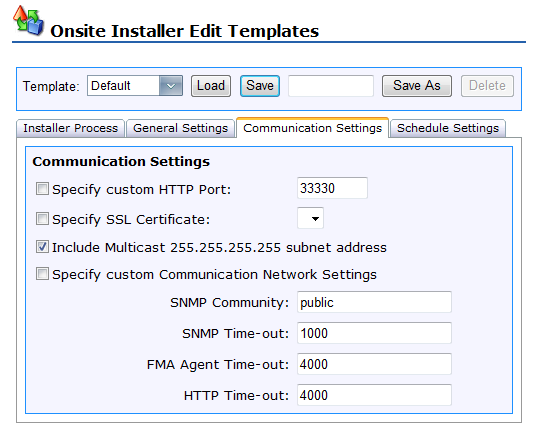This screenshot has height=436, width=547.
Task: Open the Template dropdown arrow
Action: tap(171, 85)
